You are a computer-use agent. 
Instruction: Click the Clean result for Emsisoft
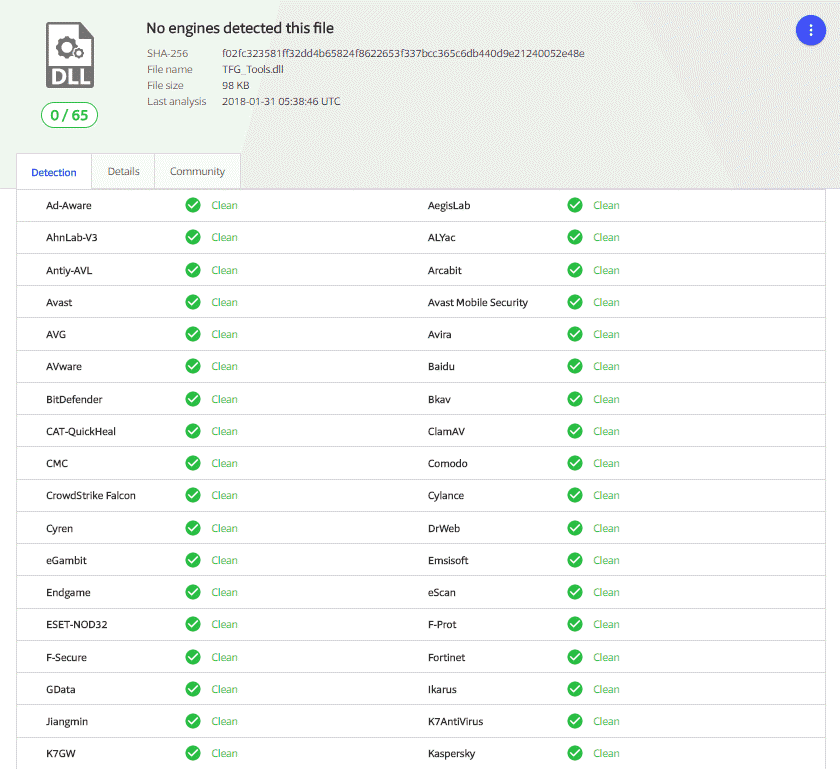(x=606, y=561)
